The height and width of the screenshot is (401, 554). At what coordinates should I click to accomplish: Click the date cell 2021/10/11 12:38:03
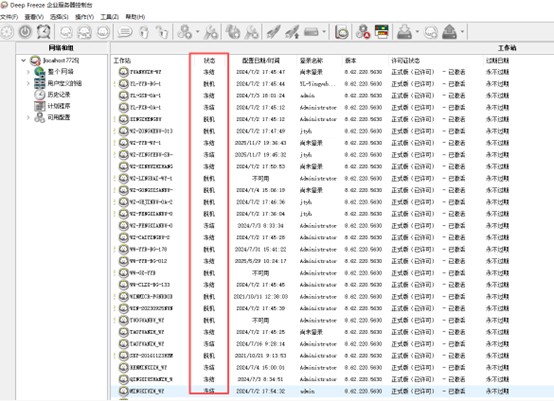click(x=260, y=297)
